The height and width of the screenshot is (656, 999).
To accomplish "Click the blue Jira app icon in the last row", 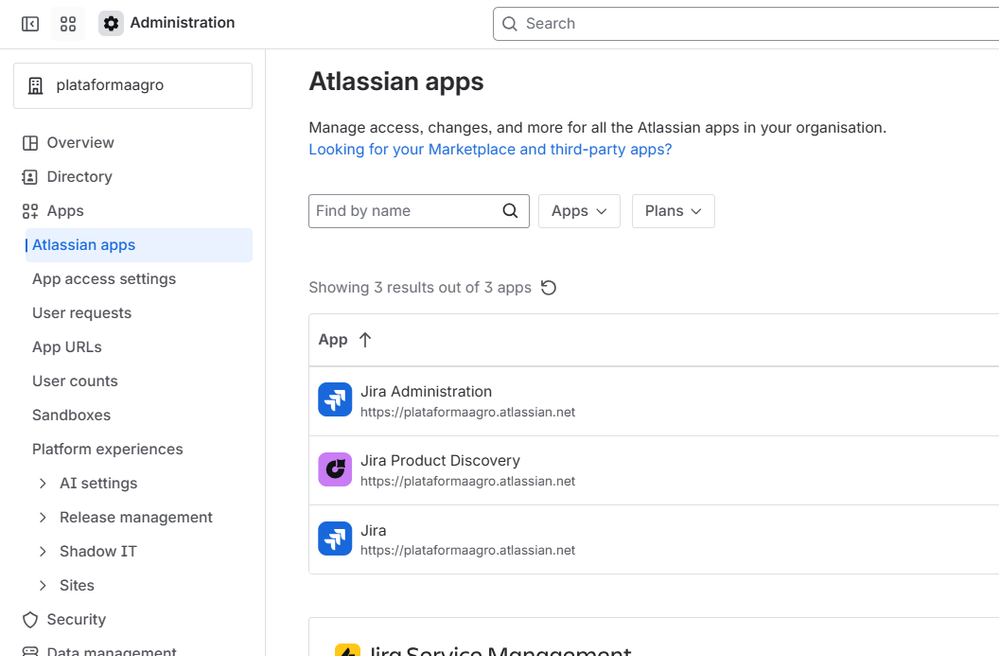I will tap(335, 538).
